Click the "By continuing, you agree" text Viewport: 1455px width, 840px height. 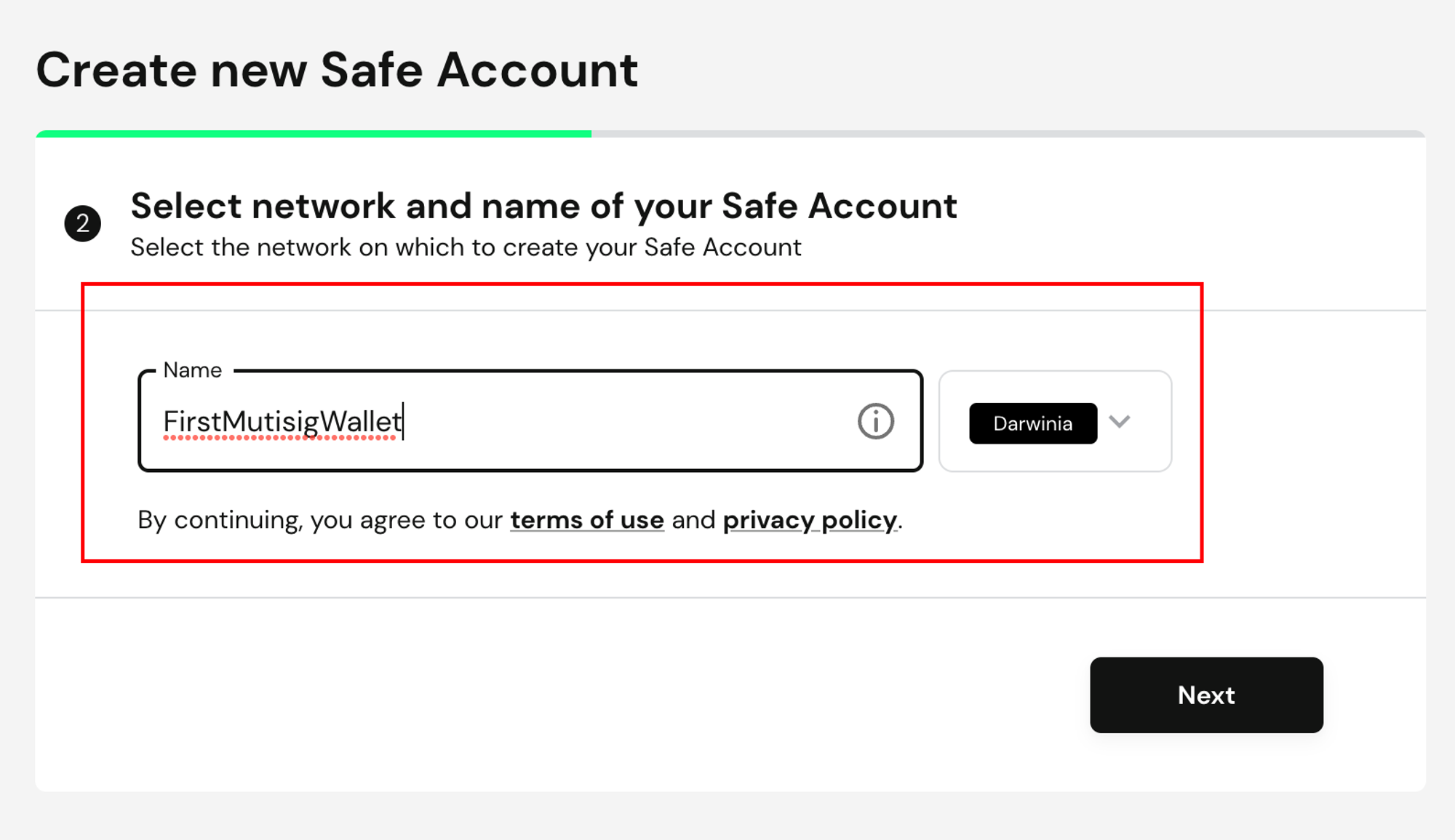(x=320, y=520)
